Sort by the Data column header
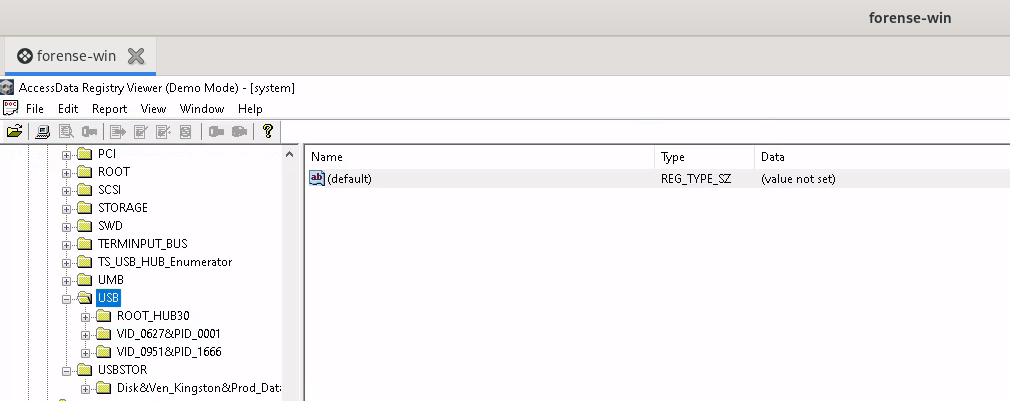1010x401 pixels. pyautogui.click(x=882, y=157)
